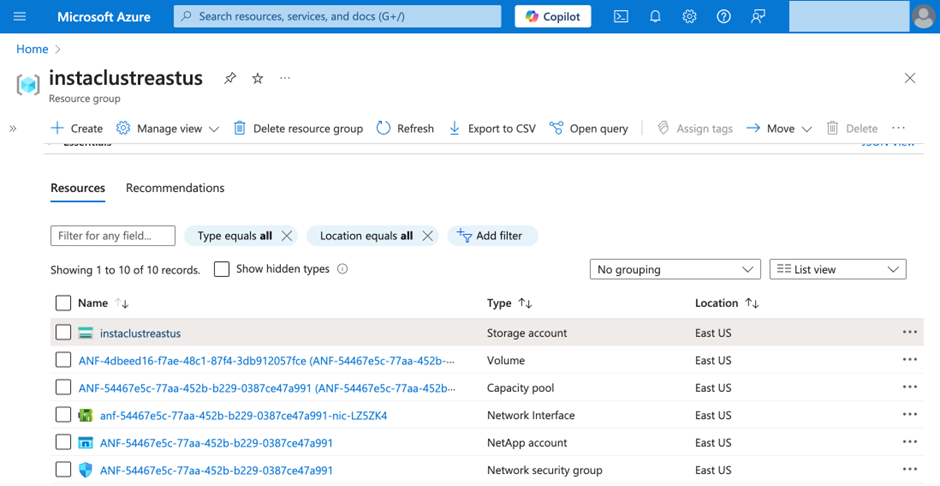Sort by Location column arrows
Image resolution: width=940 pixels, height=486 pixels.
(752, 303)
